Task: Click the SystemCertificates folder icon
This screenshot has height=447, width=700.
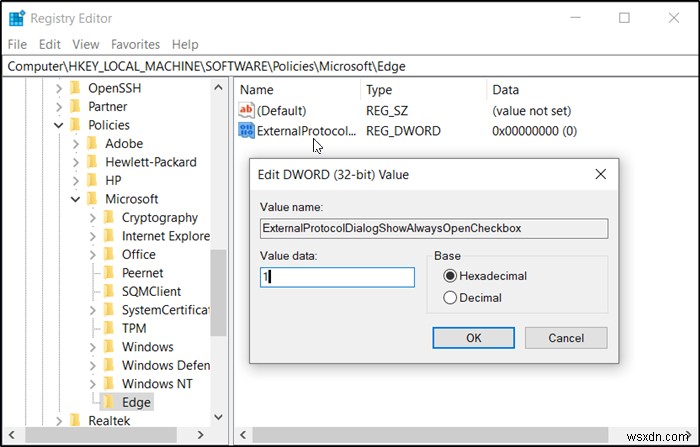Action: 109,309
